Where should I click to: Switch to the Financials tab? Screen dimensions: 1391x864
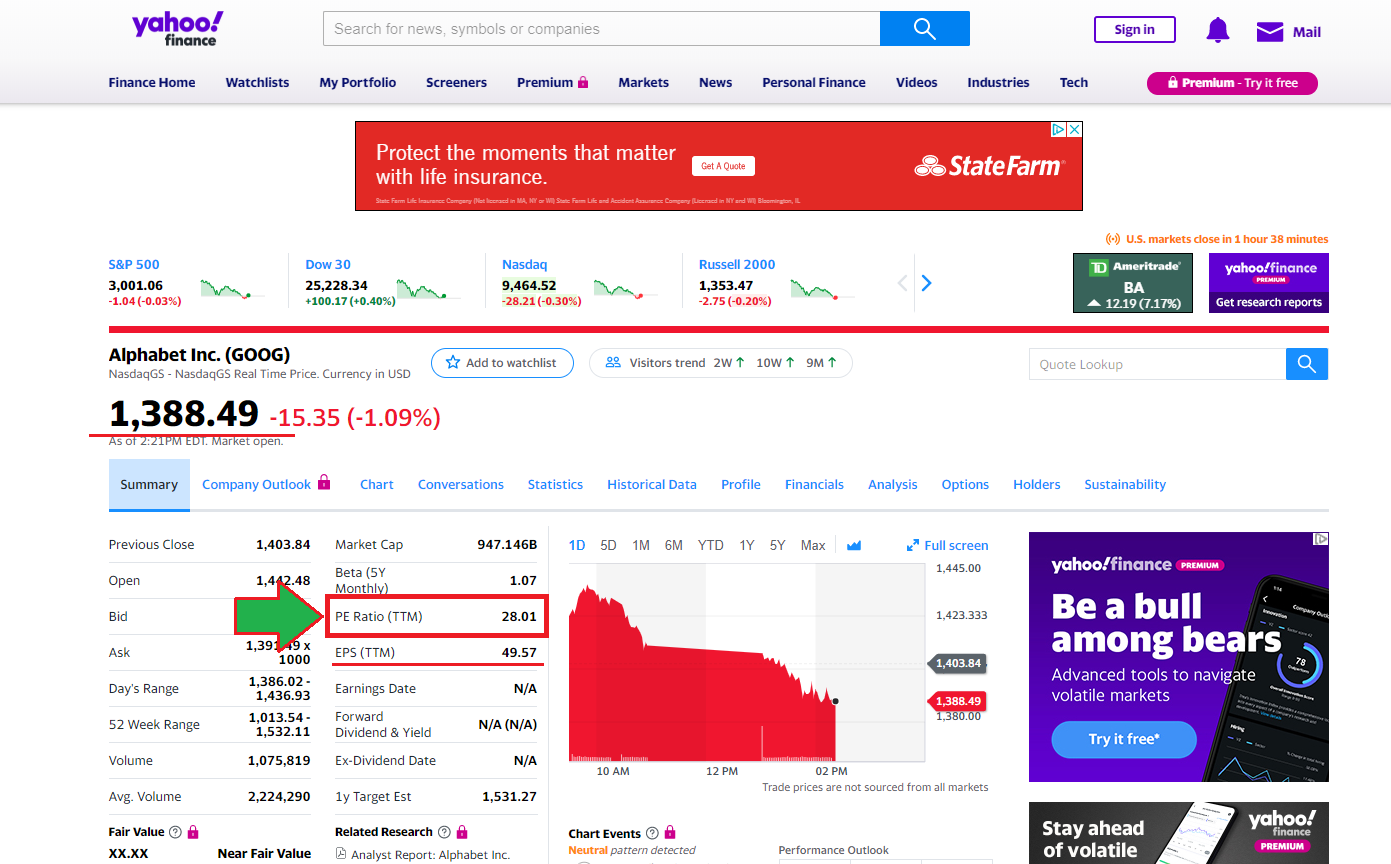coord(814,484)
